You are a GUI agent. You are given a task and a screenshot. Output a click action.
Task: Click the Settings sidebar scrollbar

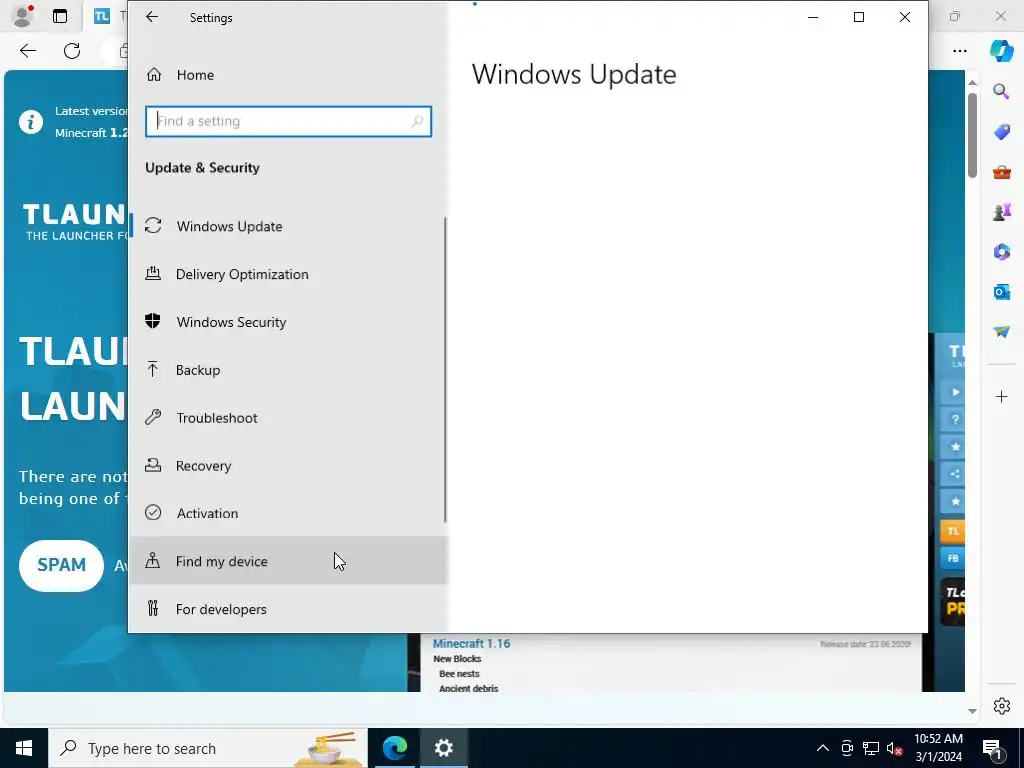click(445, 370)
